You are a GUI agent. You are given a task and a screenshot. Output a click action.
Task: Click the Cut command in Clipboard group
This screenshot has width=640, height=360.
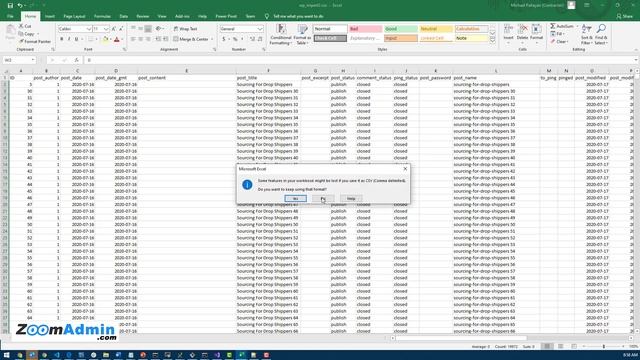pyautogui.click(x=25, y=26)
